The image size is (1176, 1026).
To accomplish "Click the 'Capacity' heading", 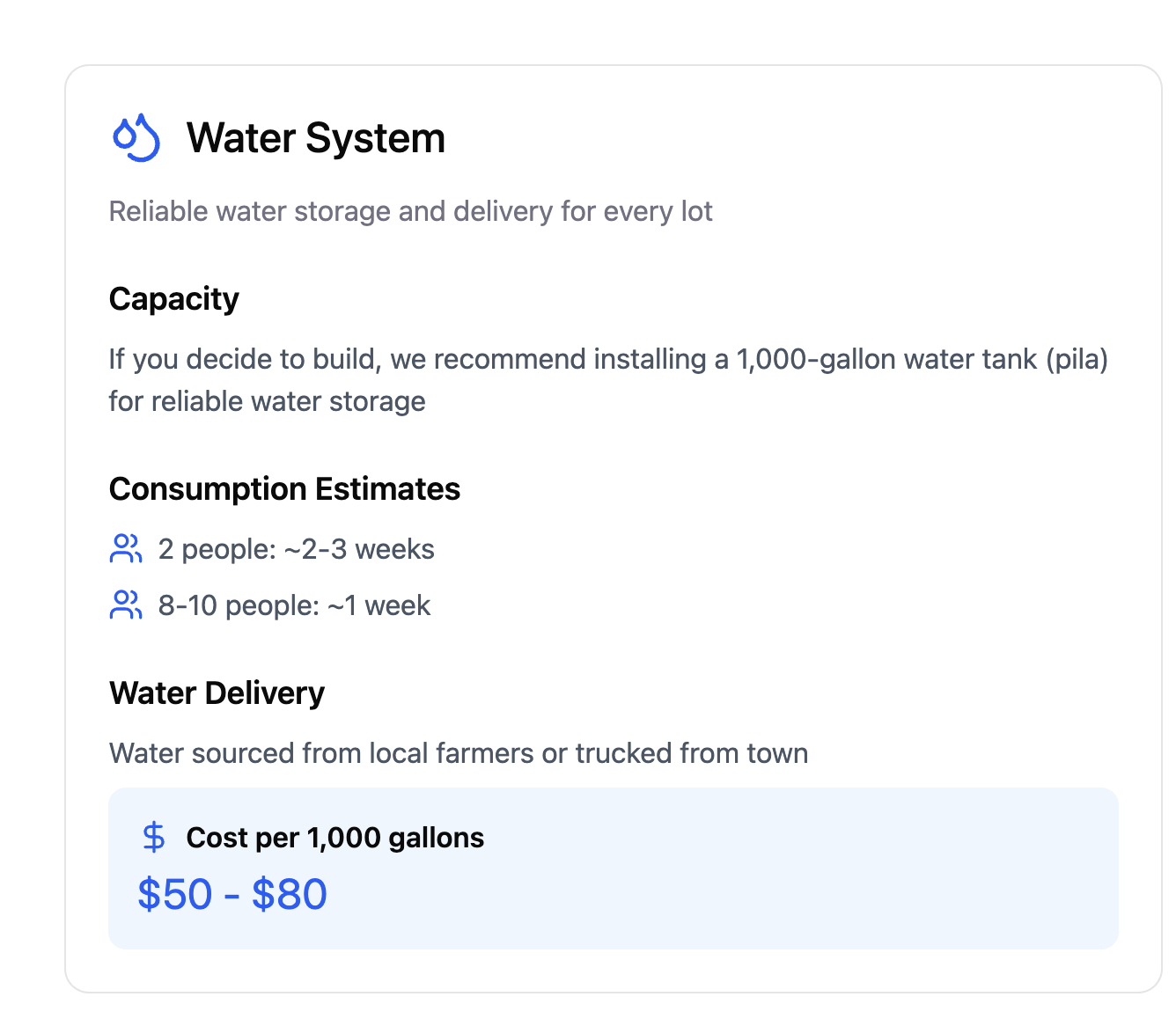I will [173, 299].
